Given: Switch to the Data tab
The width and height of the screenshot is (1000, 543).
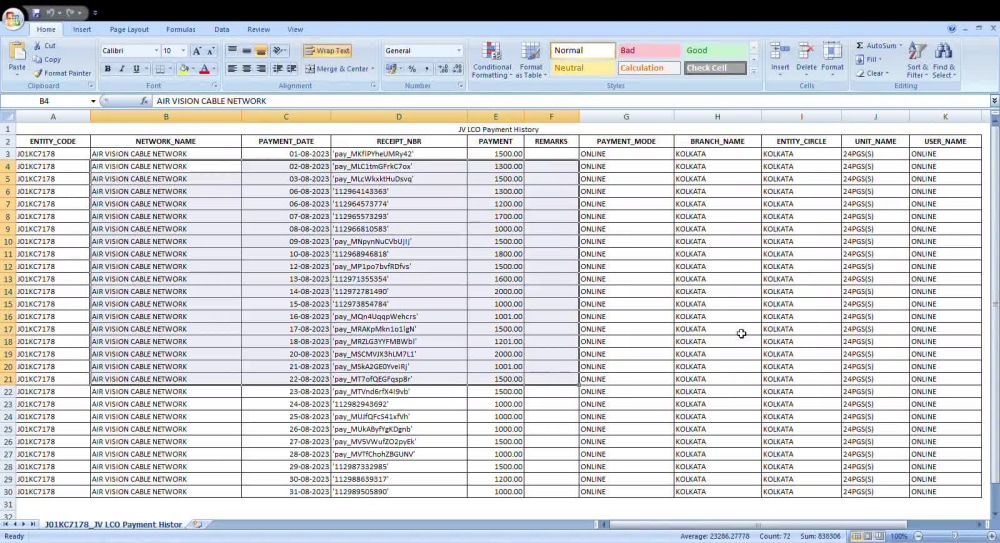Looking at the screenshot, I should (x=221, y=29).
